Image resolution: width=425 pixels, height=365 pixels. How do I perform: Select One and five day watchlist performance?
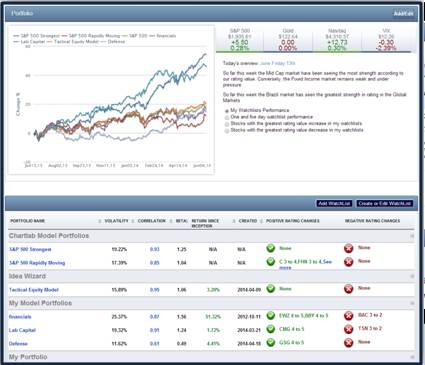pyautogui.click(x=227, y=117)
